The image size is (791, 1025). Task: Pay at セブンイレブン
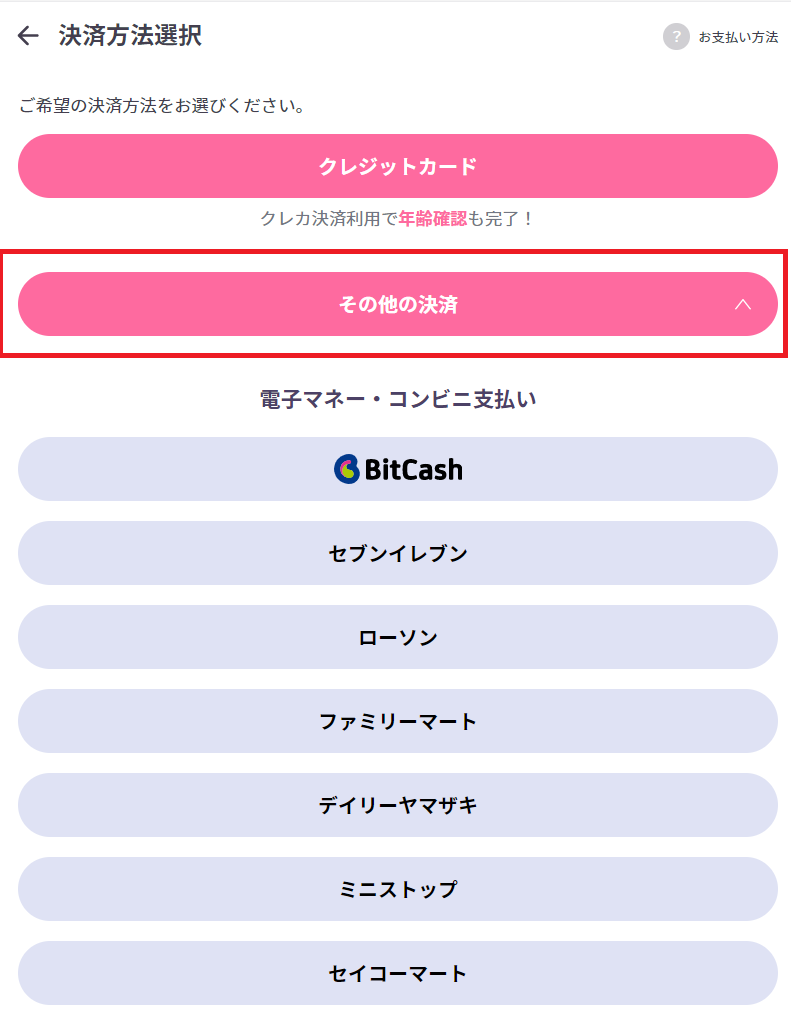click(397, 553)
